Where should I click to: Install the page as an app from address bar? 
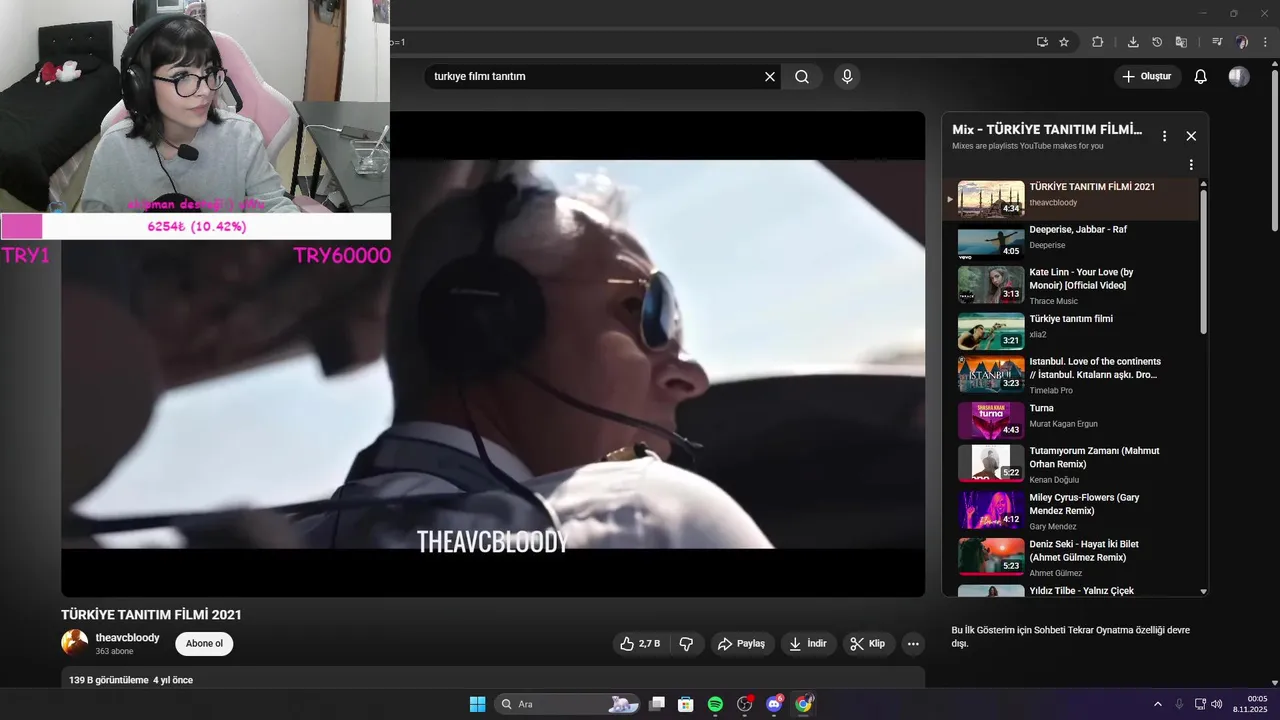pyautogui.click(x=1042, y=42)
